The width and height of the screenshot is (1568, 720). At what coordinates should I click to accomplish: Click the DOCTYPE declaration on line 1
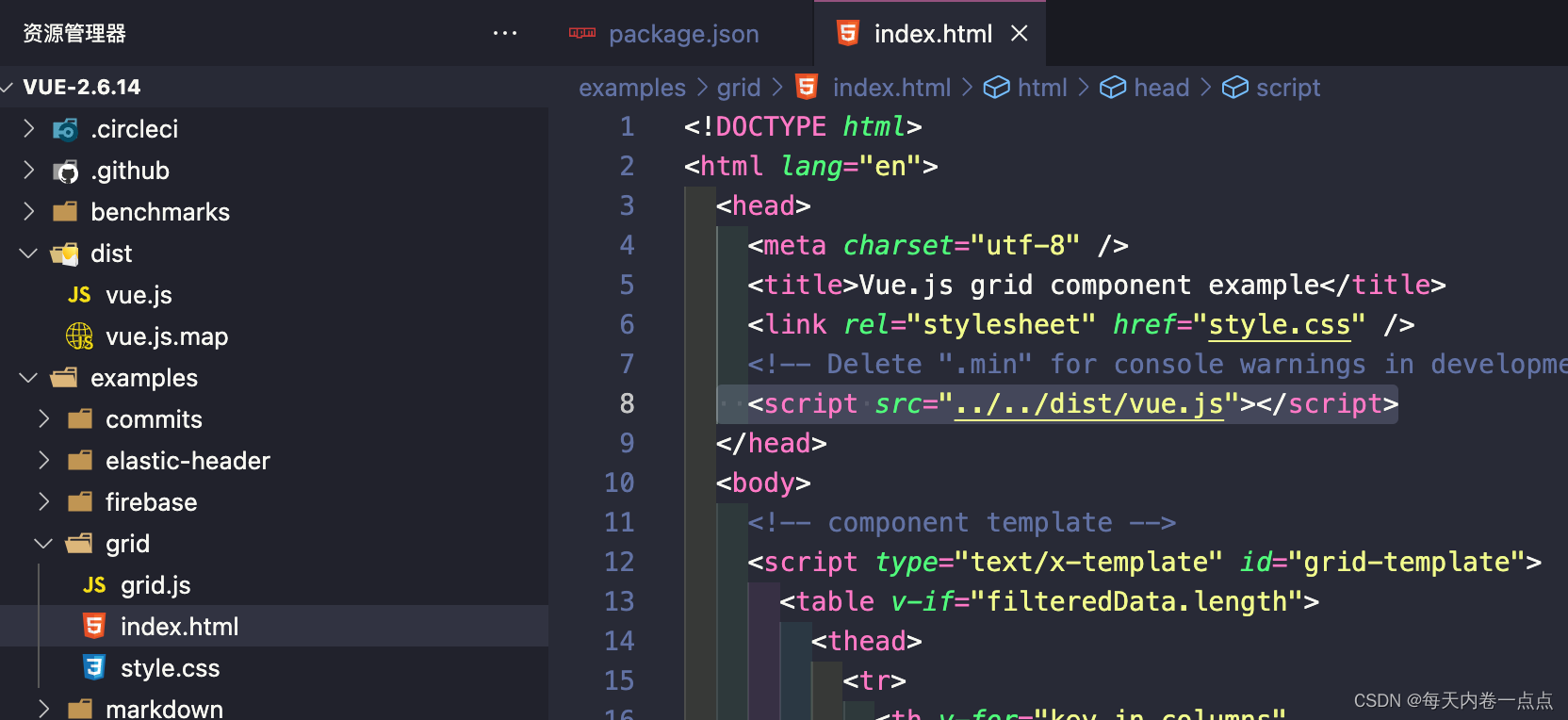tap(803, 126)
